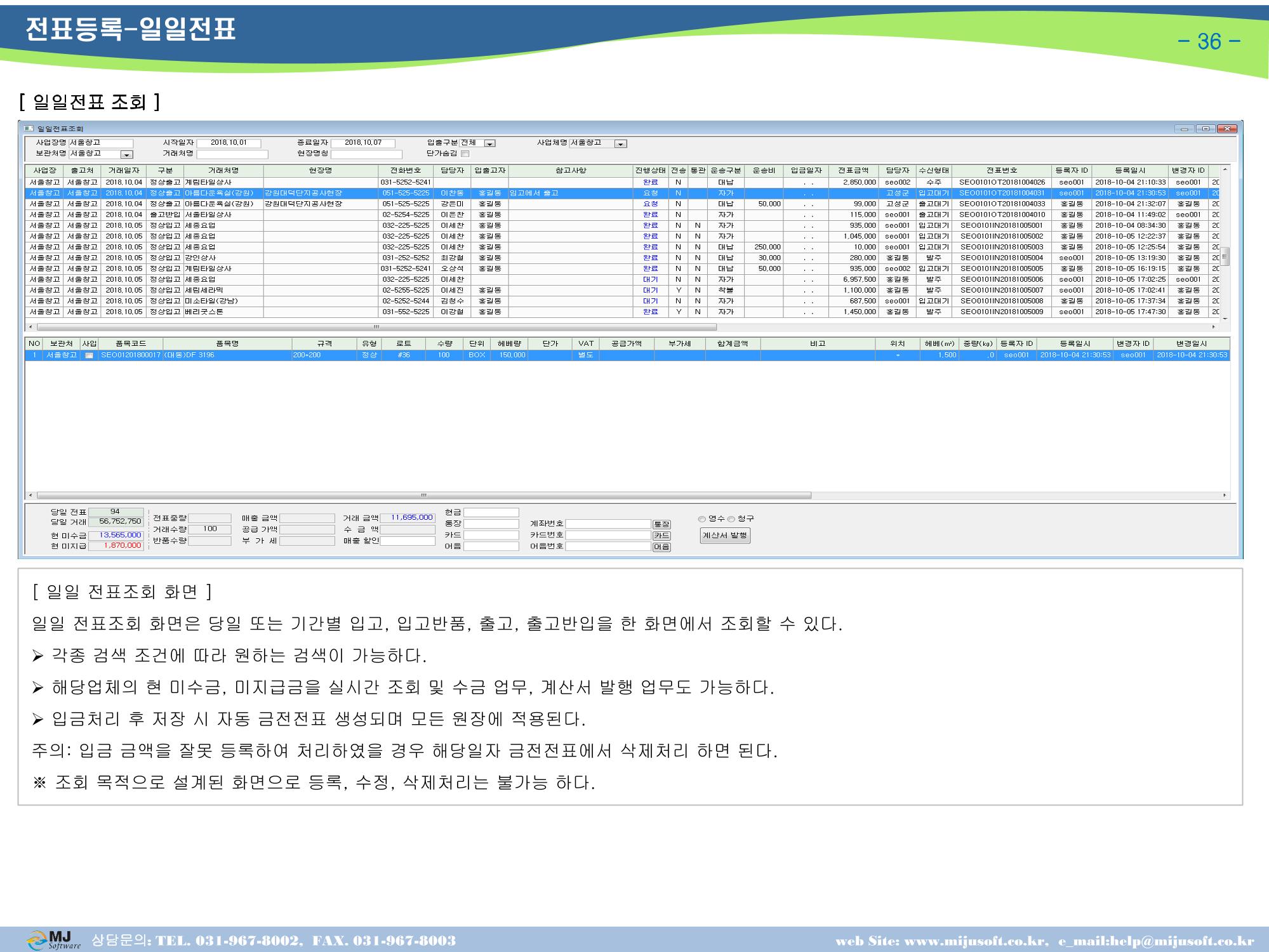Click the 통장 button
Screen dimensions: 1269x952
661,524
